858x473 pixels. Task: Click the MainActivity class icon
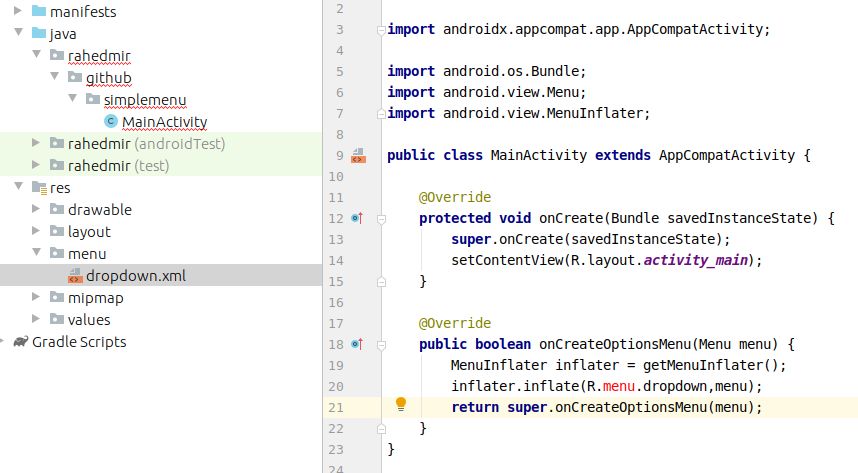point(111,121)
